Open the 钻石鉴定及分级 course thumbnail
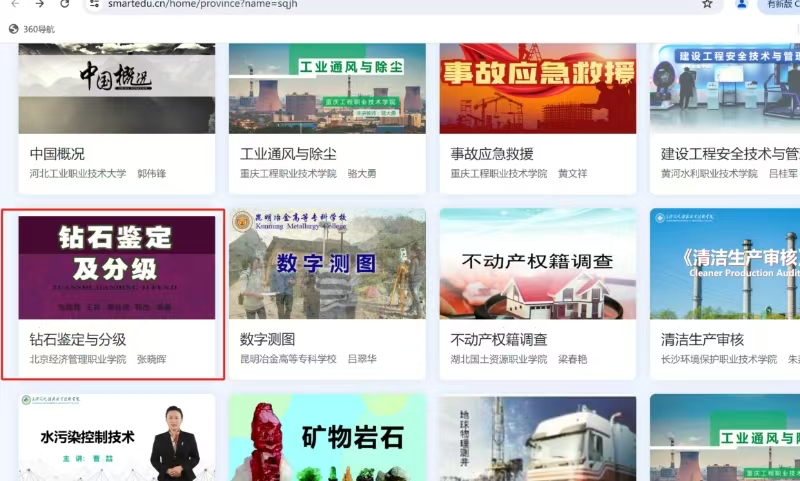Image resolution: width=800 pixels, height=481 pixels. pyautogui.click(x=117, y=267)
